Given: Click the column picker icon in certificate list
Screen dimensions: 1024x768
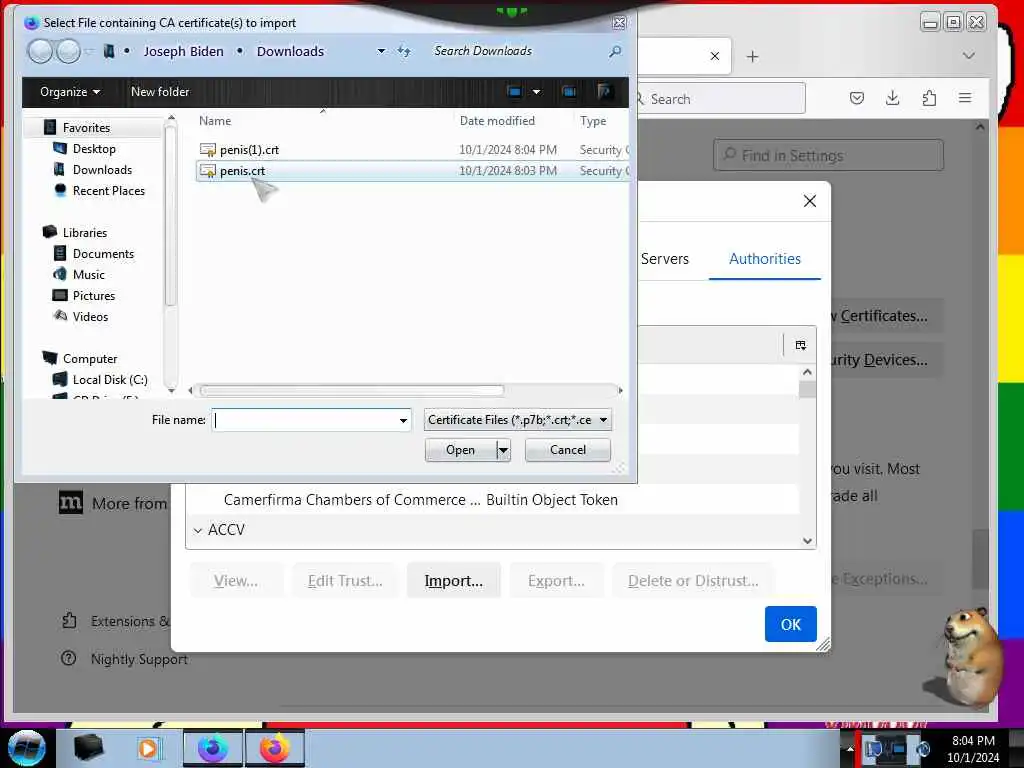Looking at the screenshot, I should (801, 345).
